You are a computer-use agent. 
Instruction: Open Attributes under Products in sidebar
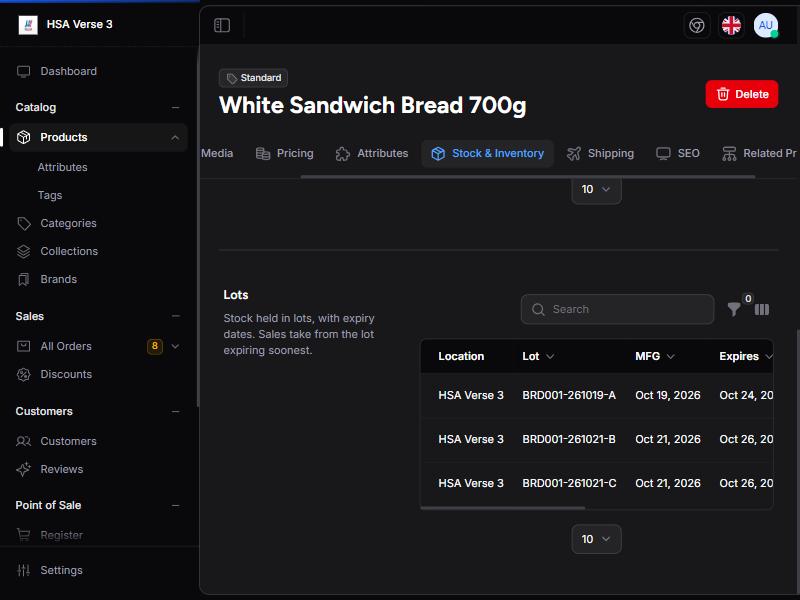pyautogui.click(x=62, y=167)
